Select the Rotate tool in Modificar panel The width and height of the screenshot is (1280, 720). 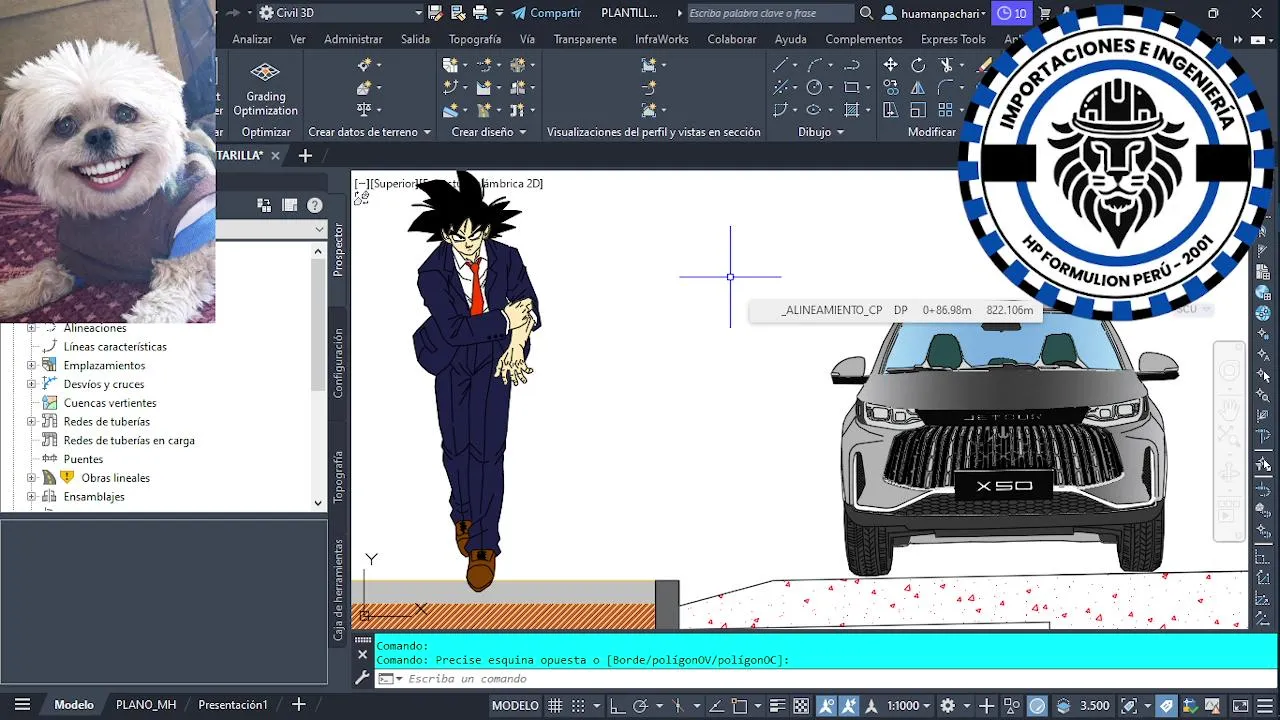pyautogui.click(x=918, y=64)
